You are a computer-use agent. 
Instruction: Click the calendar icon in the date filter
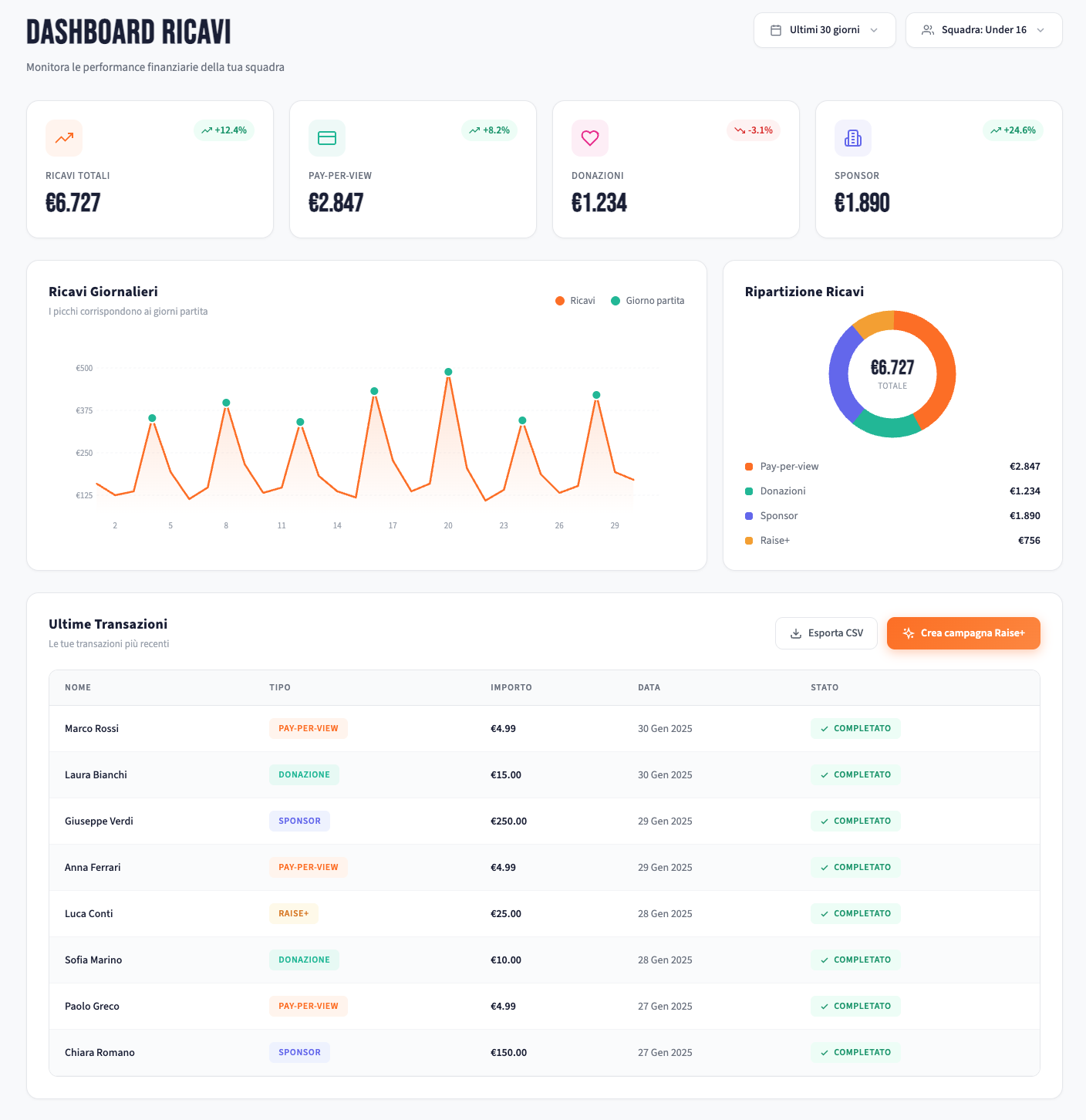pyautogui.click(x=776, y=29)
